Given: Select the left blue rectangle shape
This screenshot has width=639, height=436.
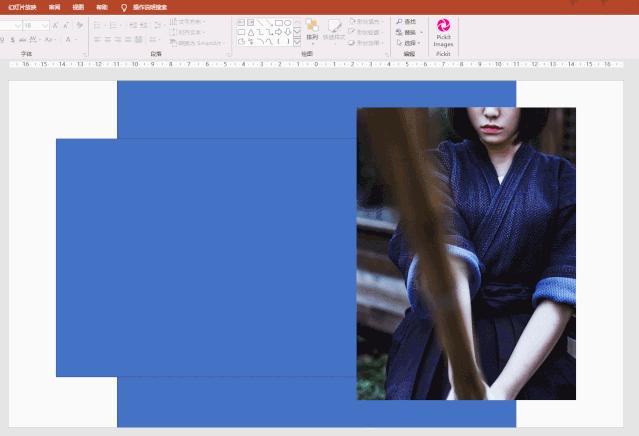Looking at the screenshot, I should [200, 257].
